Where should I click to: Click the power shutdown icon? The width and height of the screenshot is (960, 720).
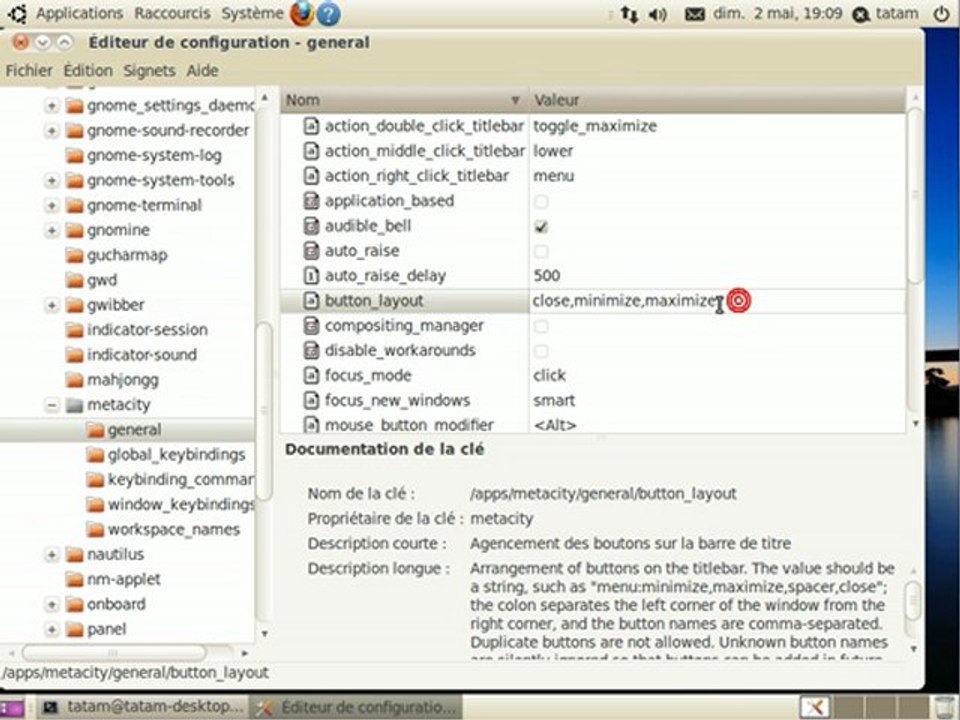point(942,13)
